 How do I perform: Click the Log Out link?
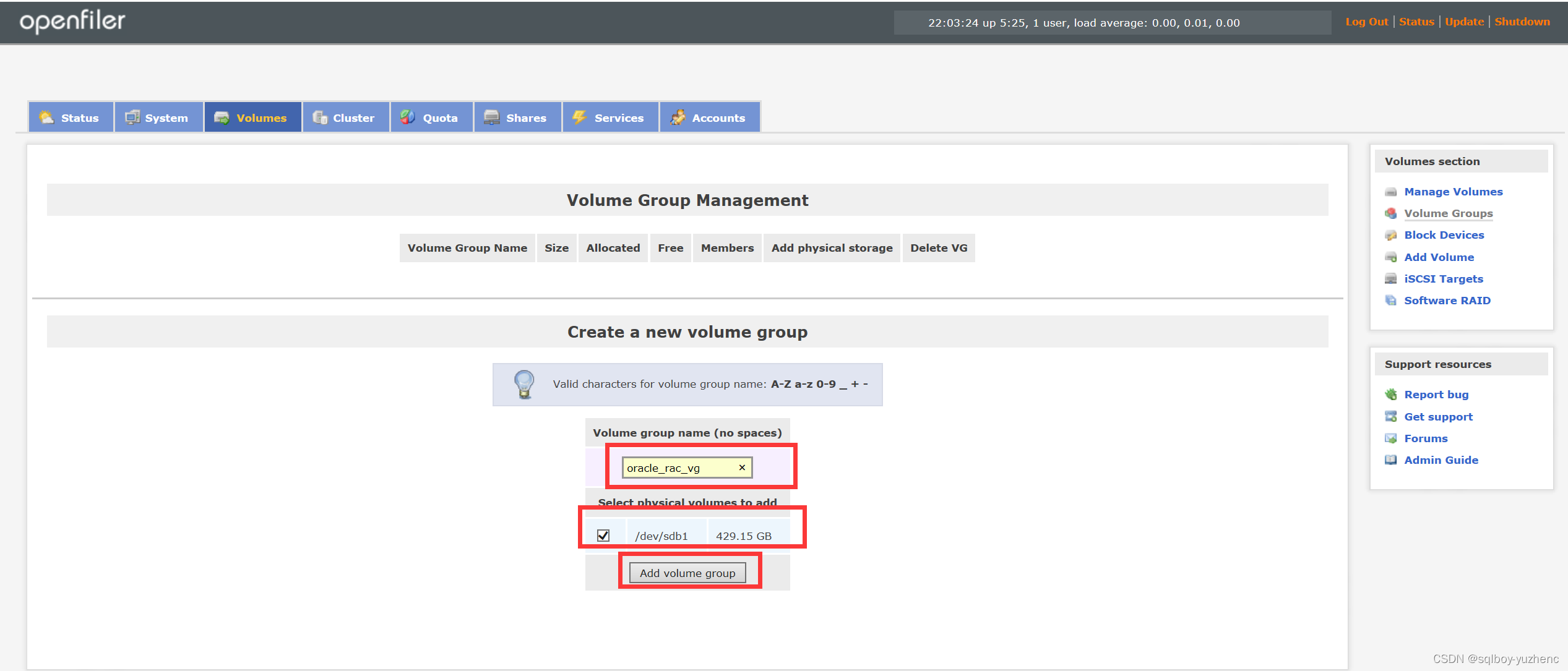(x=1367, y=22)
